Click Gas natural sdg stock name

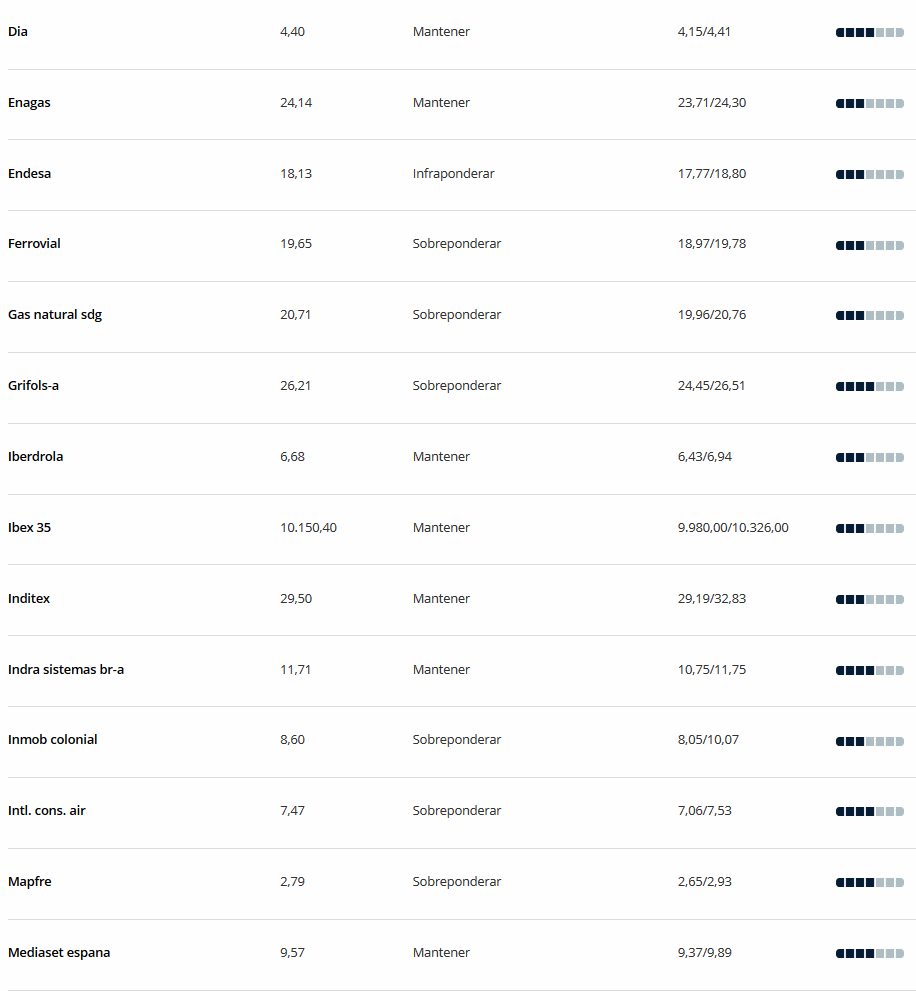tap(55, 315)
